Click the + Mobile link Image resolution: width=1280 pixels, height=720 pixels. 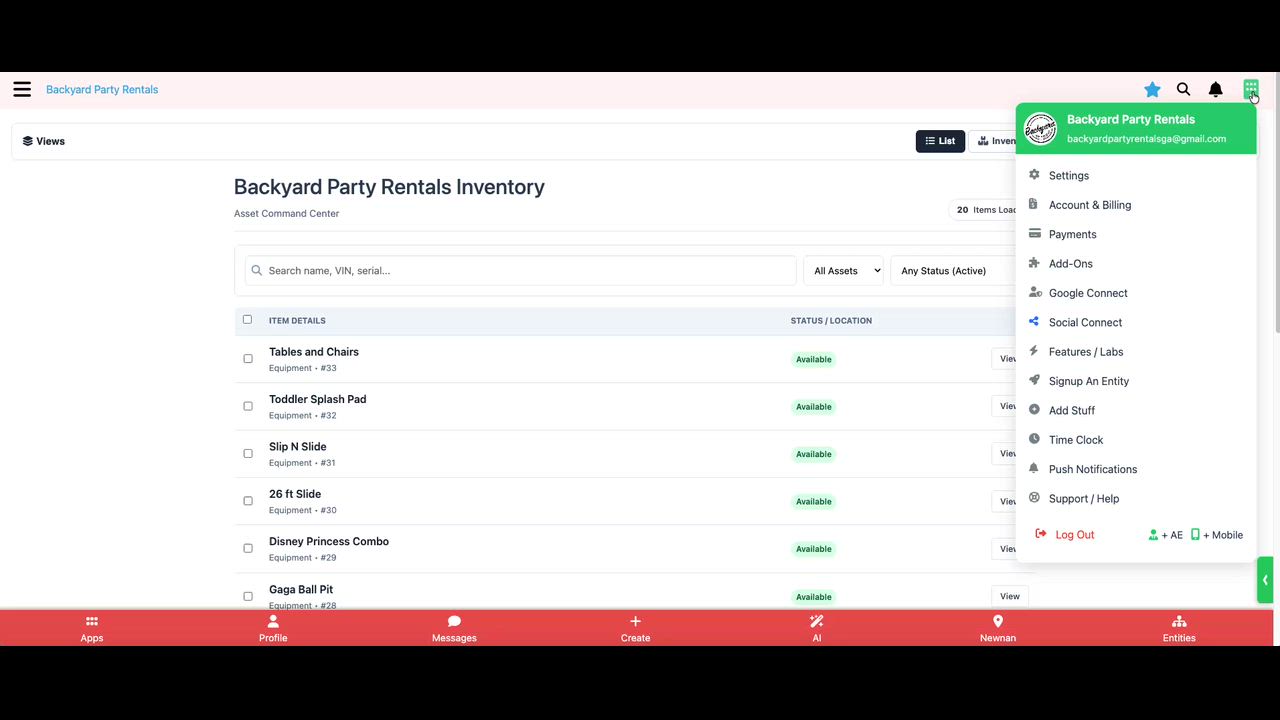tap(1217, 535)
